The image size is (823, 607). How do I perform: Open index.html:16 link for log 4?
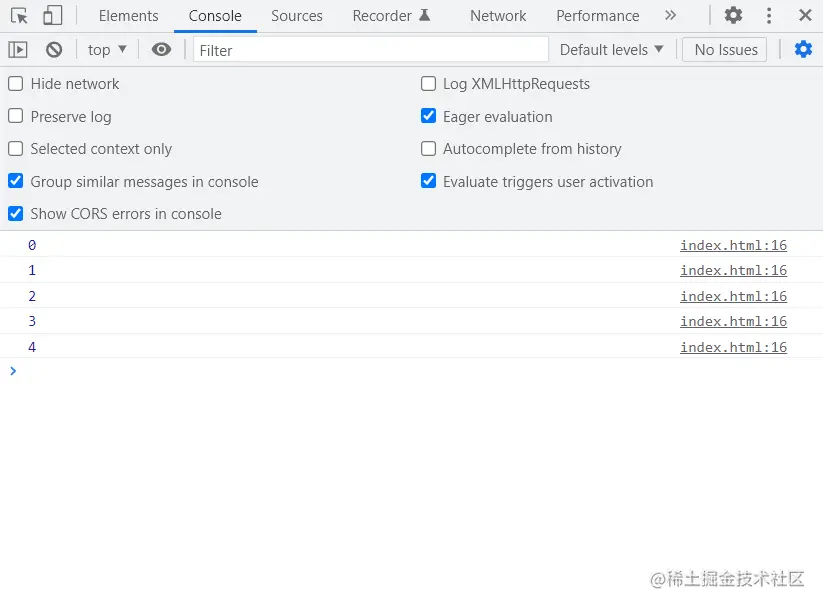[x=733, y=347]
